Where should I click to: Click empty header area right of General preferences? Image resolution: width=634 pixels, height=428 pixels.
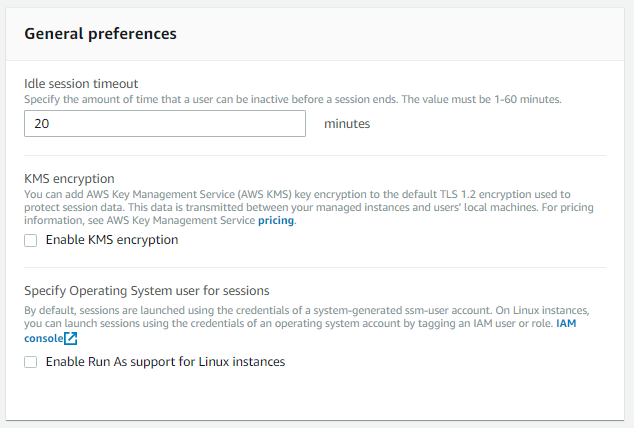[400, 34]
